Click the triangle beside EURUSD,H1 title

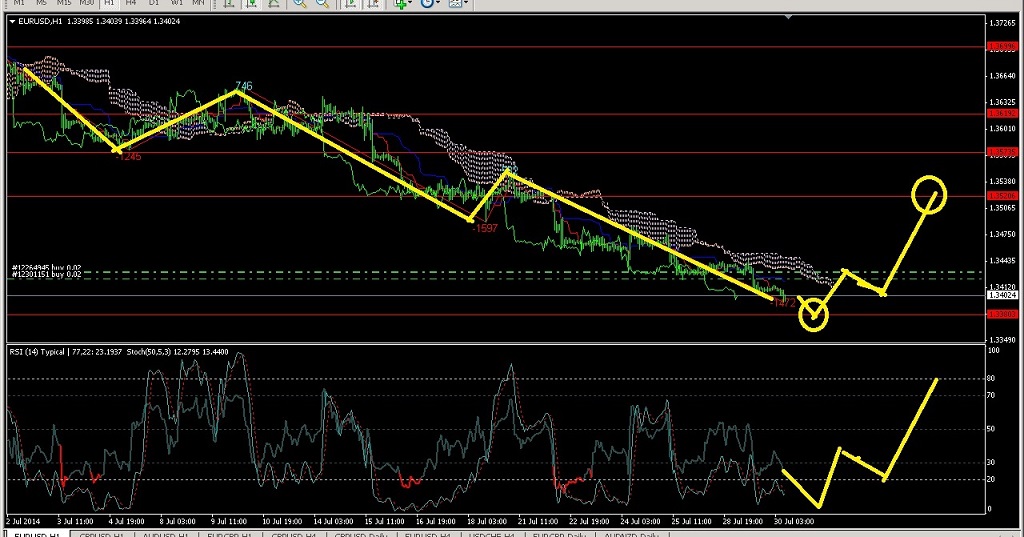(11, 23)
